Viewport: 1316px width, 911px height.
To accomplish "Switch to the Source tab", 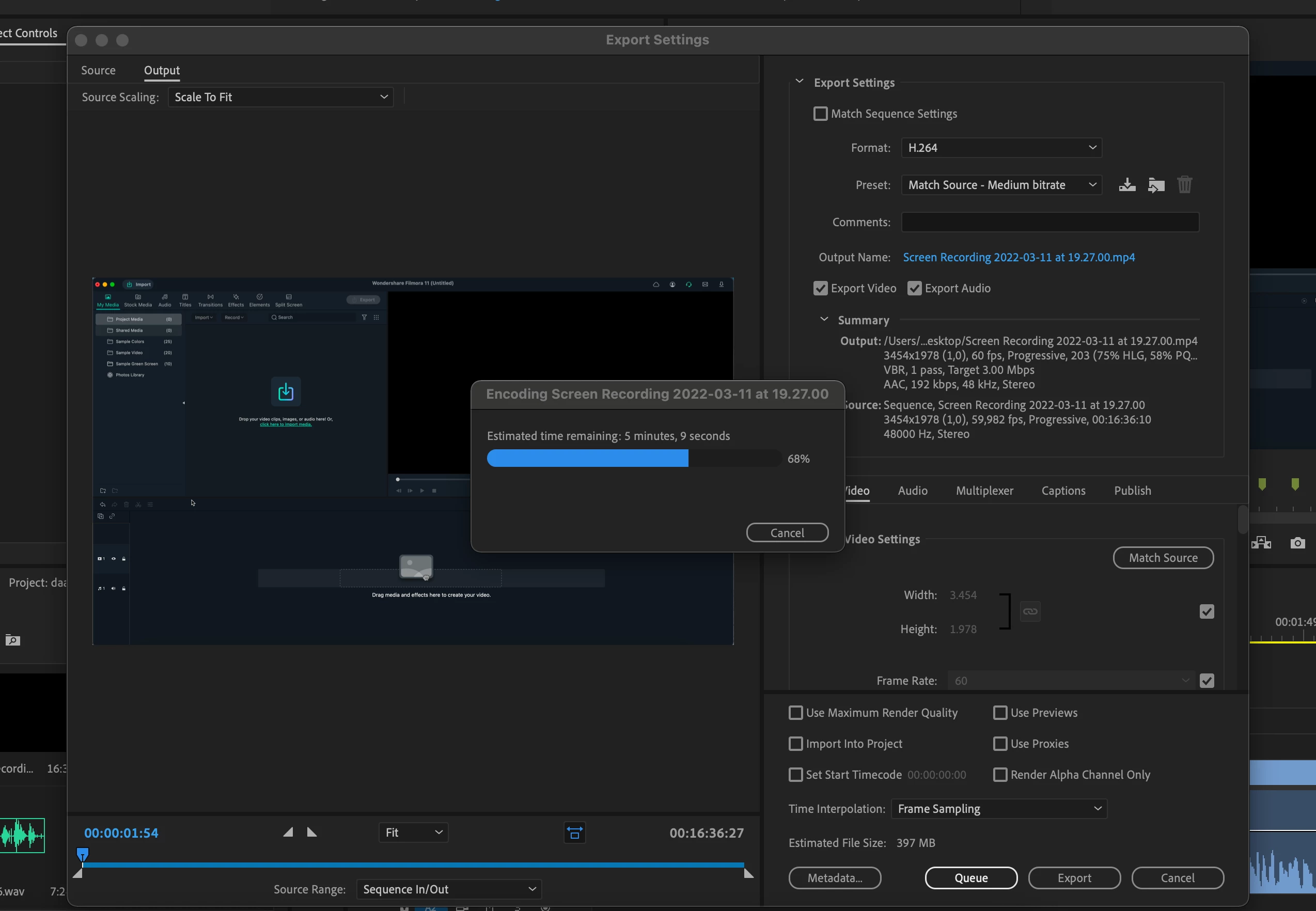I will click(x=98, y=70).
